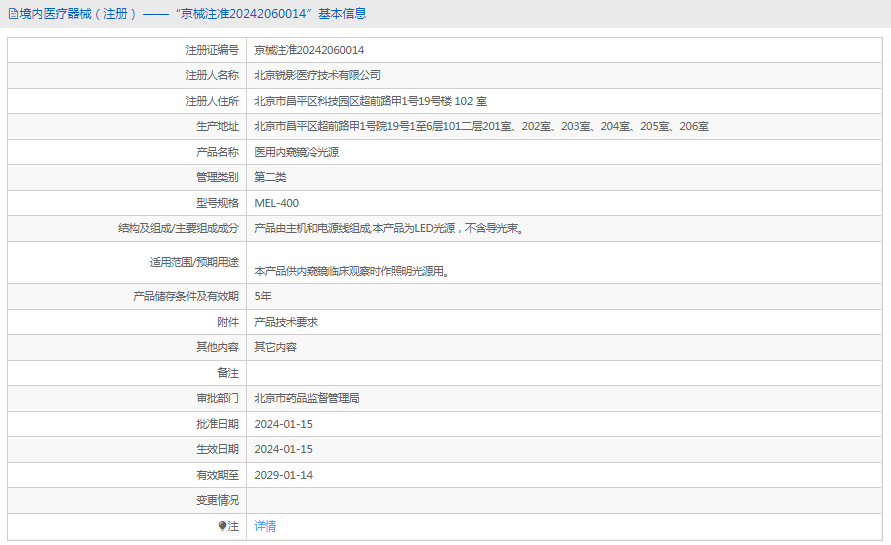Click the production address value listing 201室 to 206室
Viewport: 891px width, 545px height.
[481, 126]
